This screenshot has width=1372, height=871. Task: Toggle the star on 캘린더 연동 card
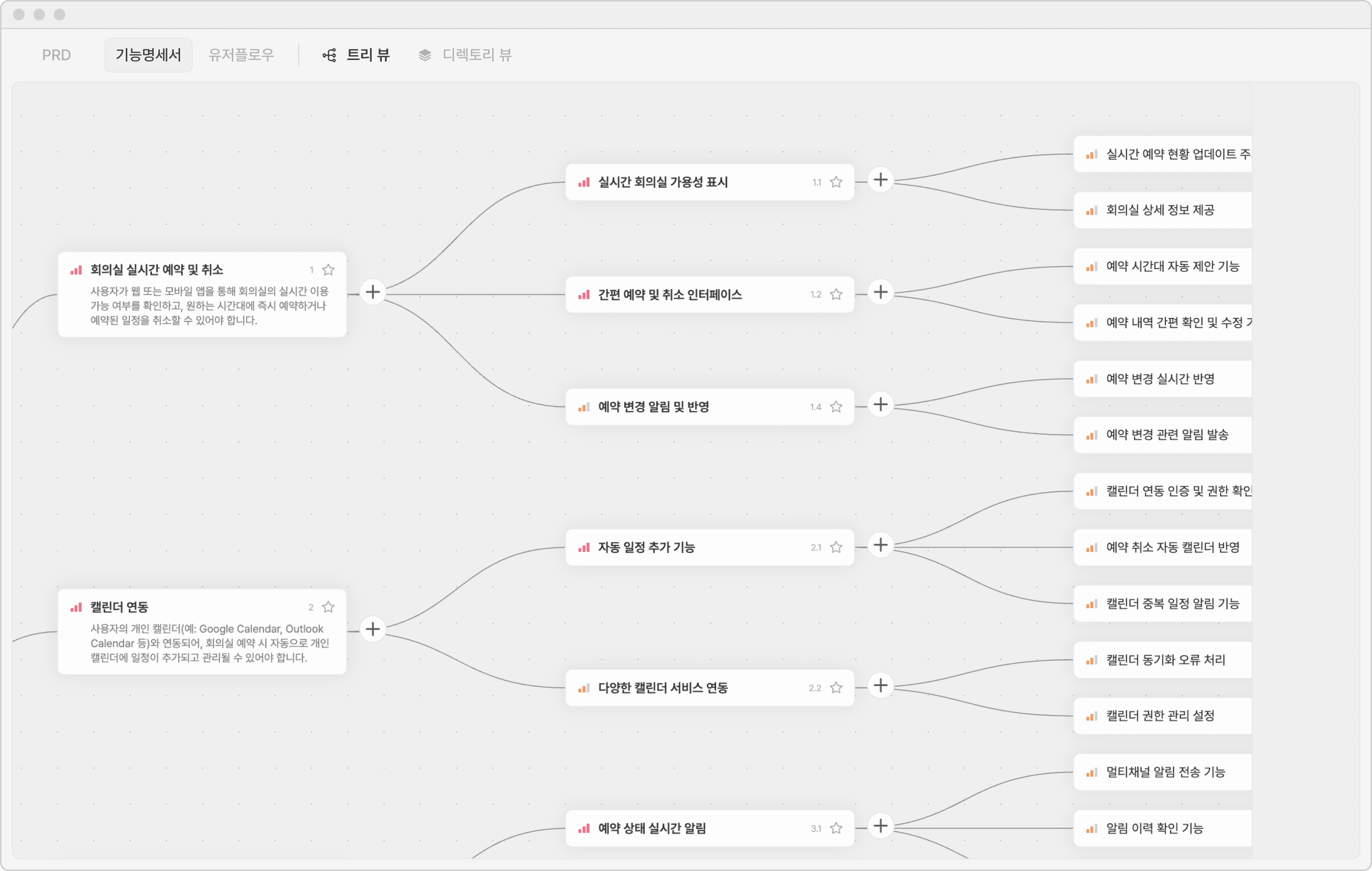(328, 607)
